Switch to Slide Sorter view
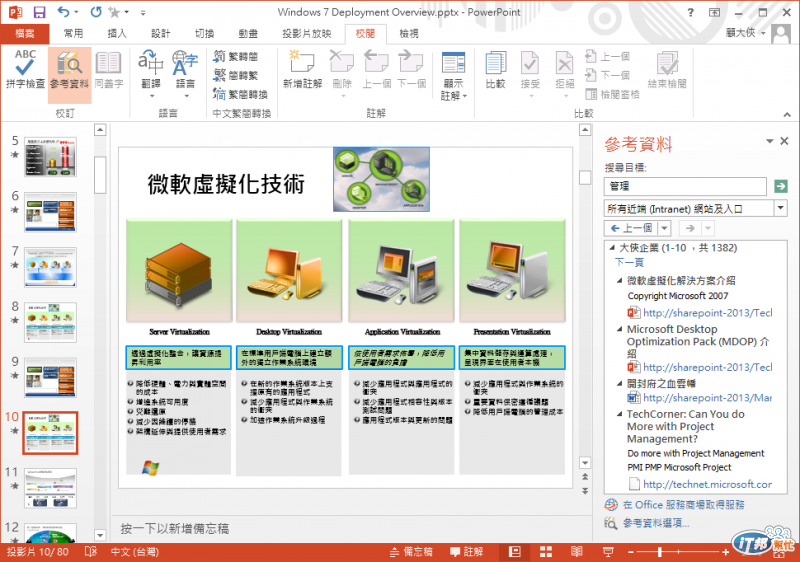Image resolution: width=800 pixels, height=562 pixels. coord(546,552)
